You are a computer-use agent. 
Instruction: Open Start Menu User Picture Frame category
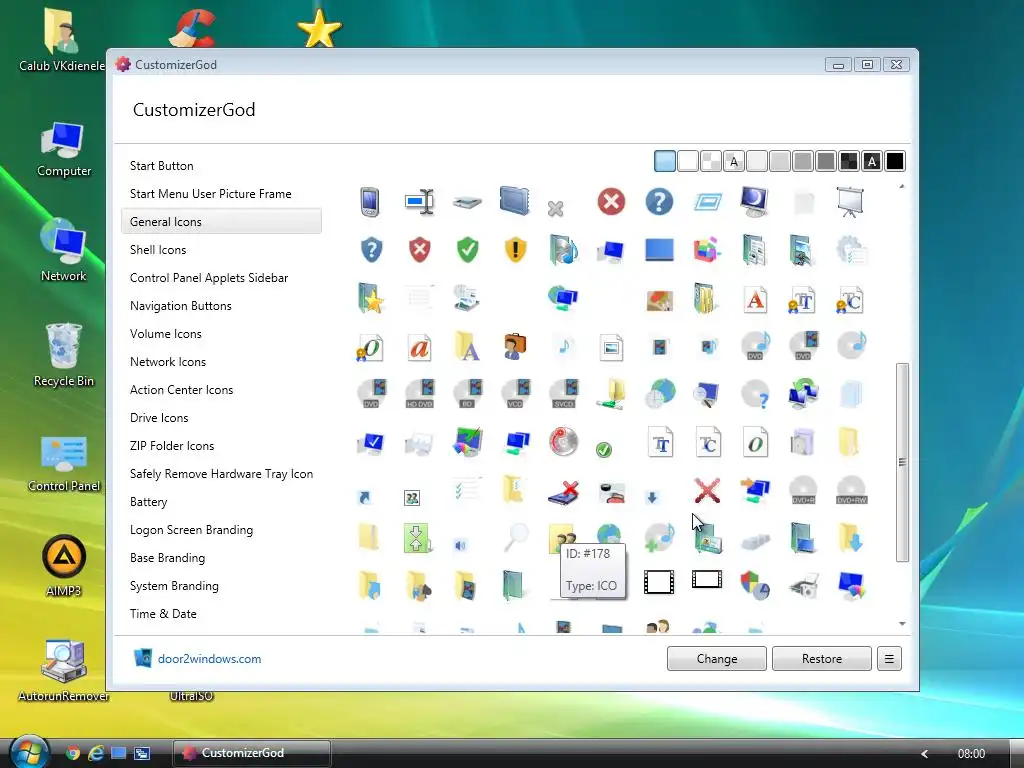[210, 194]
